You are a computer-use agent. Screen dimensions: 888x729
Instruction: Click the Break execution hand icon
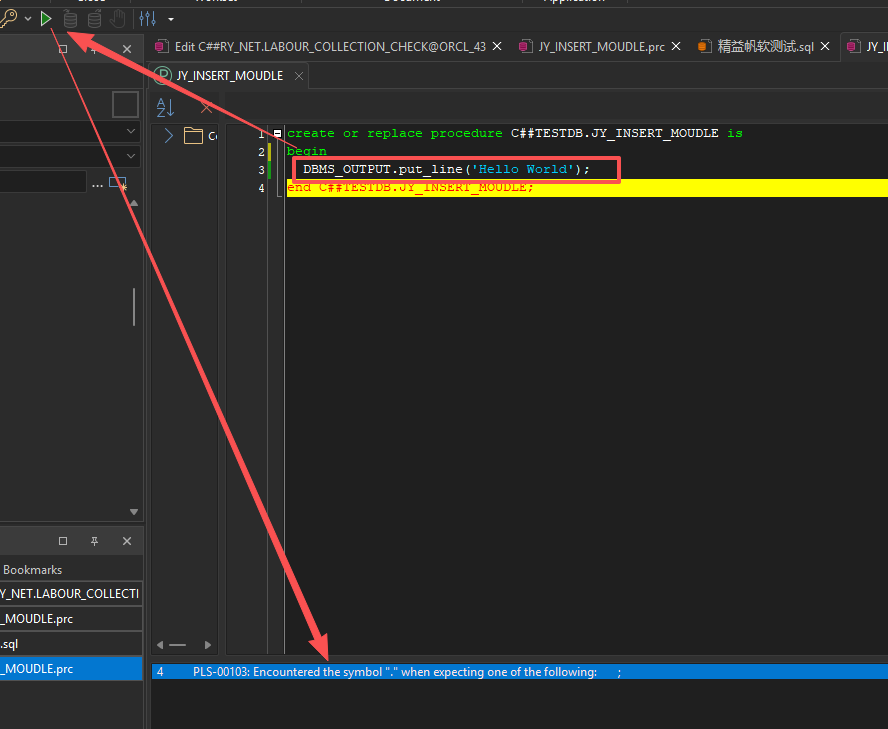pos(118,19)
